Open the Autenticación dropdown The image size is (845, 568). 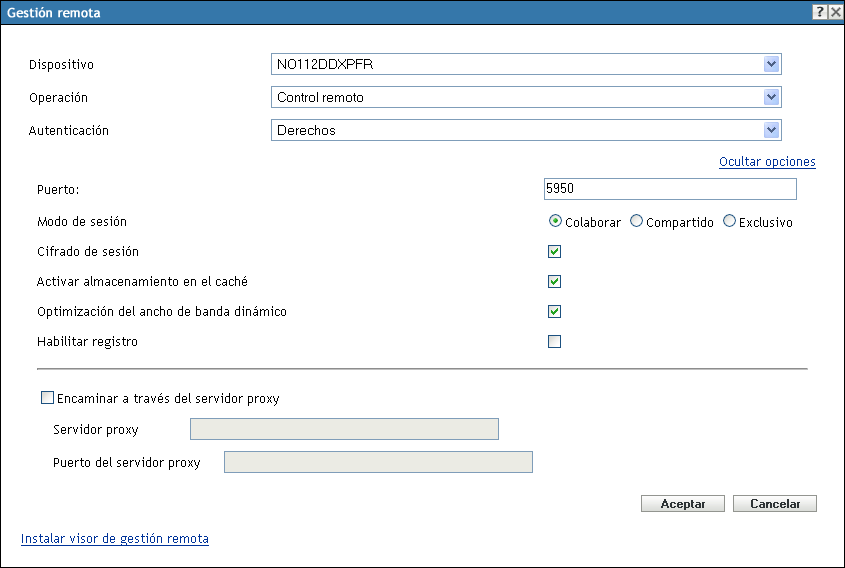tap(771, 130)
